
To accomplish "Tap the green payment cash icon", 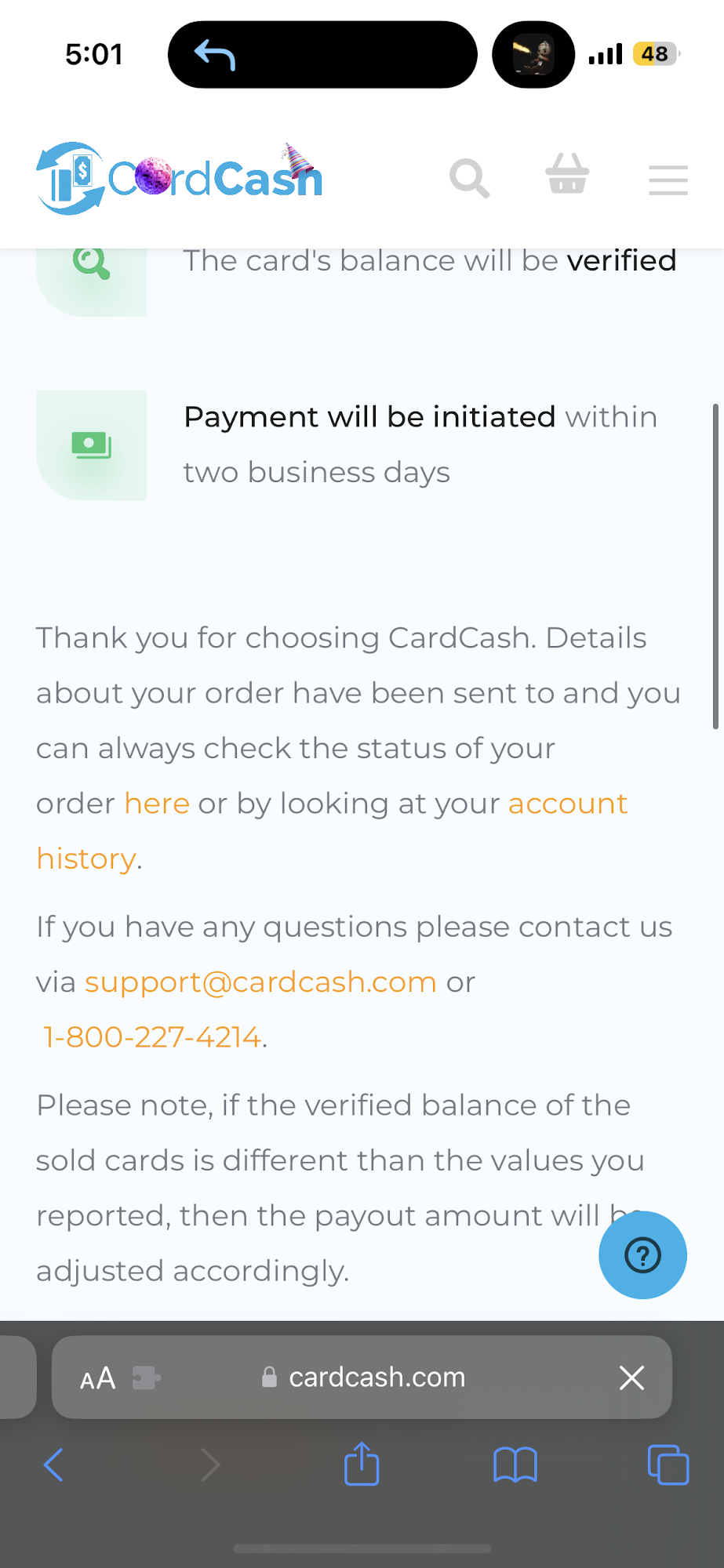I will (x=92, y=445).
